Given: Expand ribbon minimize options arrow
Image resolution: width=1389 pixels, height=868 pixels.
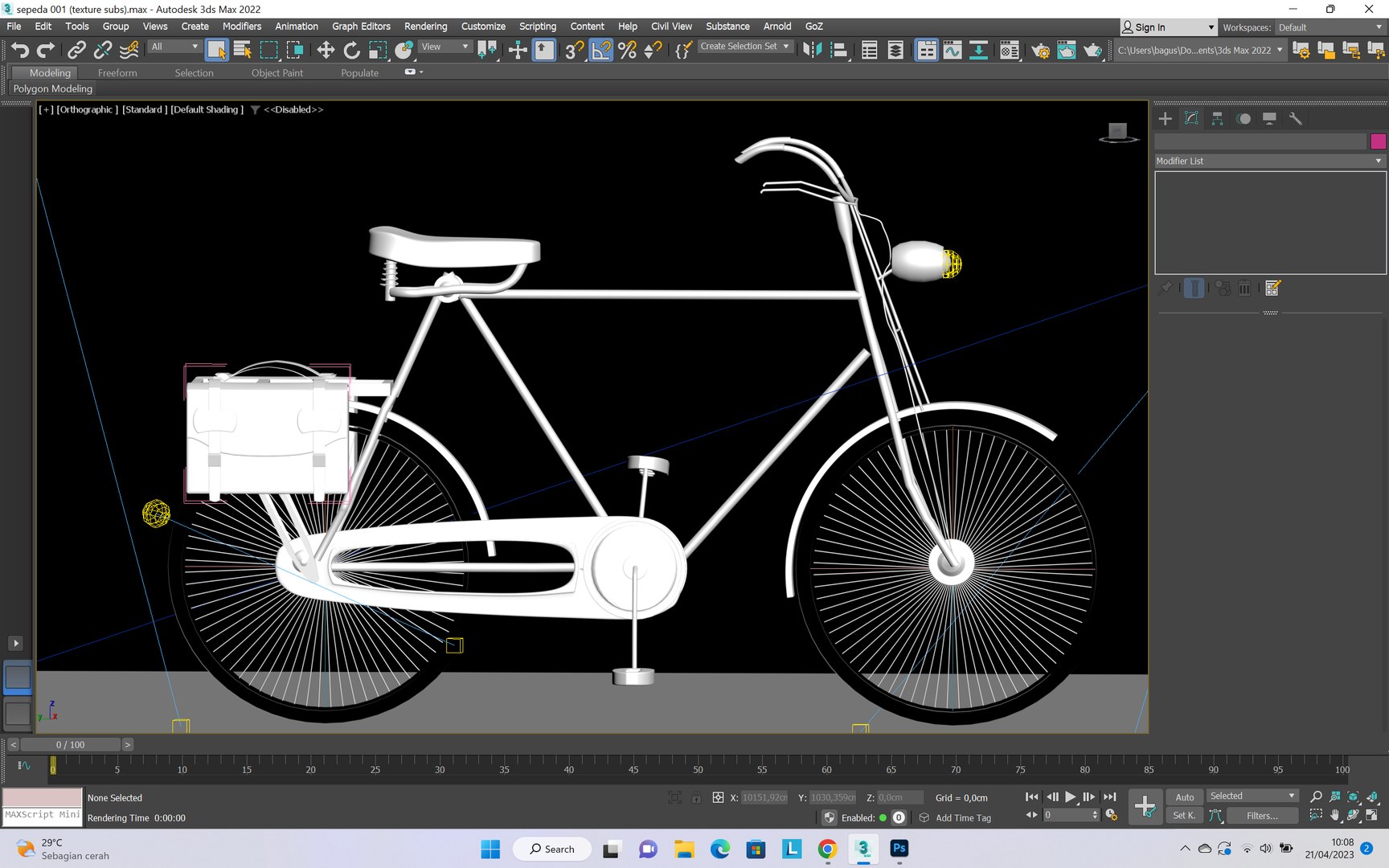Looking at the screenshot, I should pyautogui.click(x=421, y=72).
